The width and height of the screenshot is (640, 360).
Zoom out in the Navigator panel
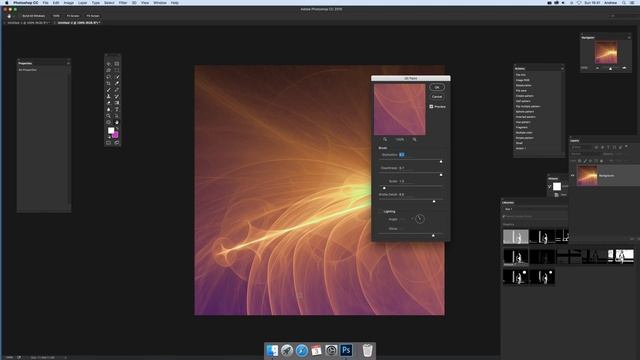598,68
